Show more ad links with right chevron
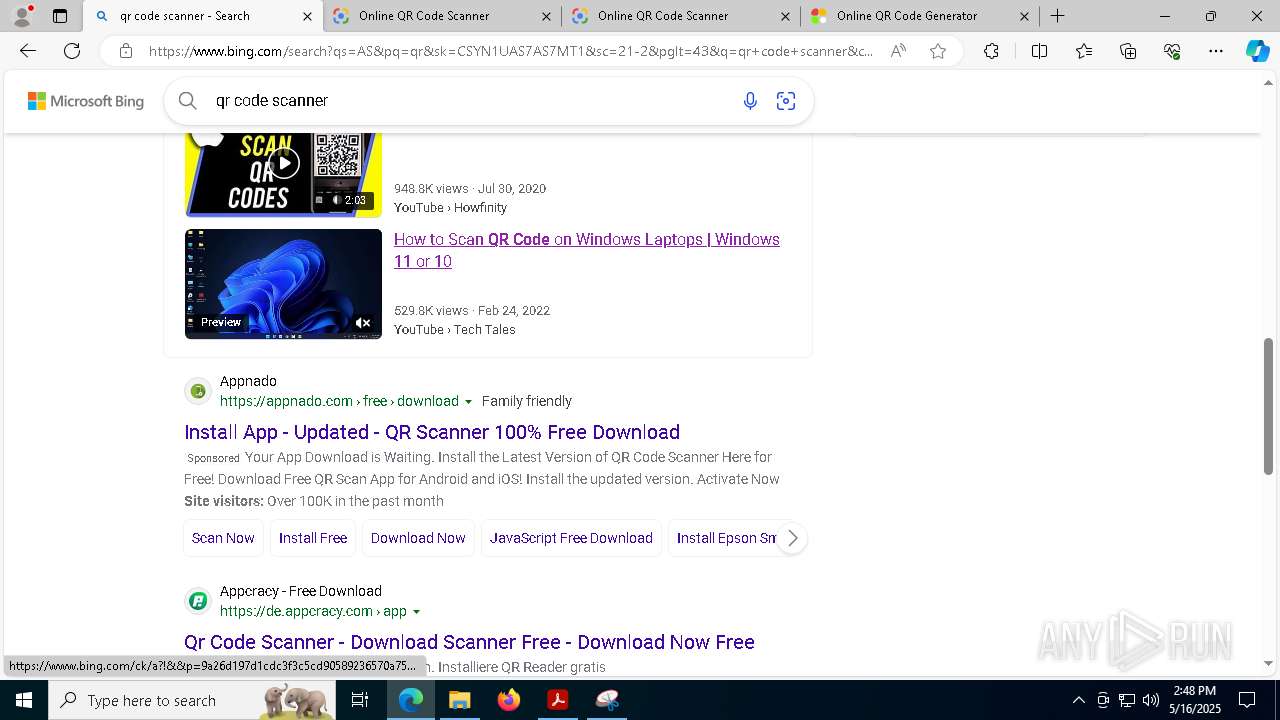Screen dimensions: 1280x720 792,538
